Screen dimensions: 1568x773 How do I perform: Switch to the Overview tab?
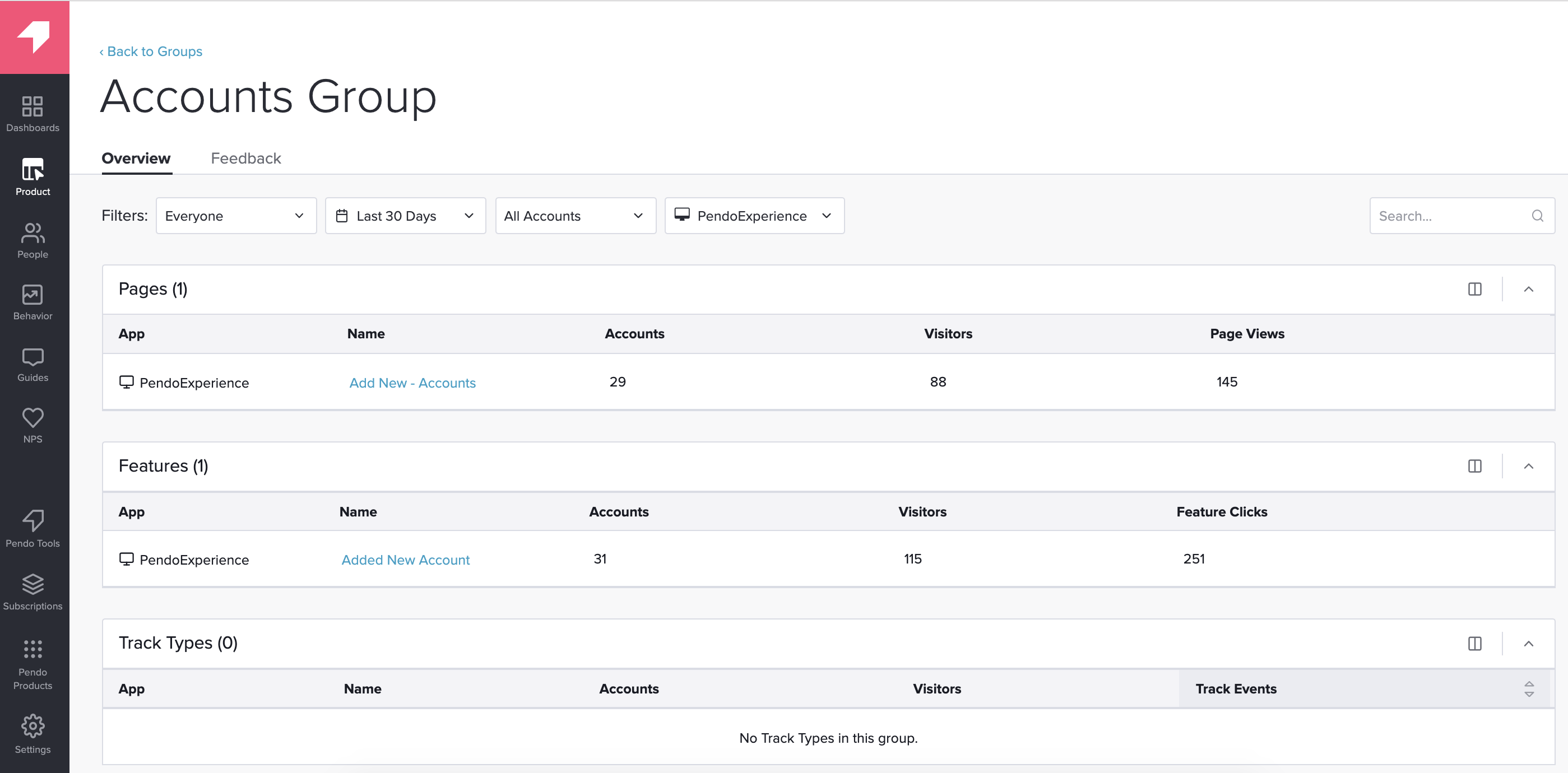[x=136, y=159]
